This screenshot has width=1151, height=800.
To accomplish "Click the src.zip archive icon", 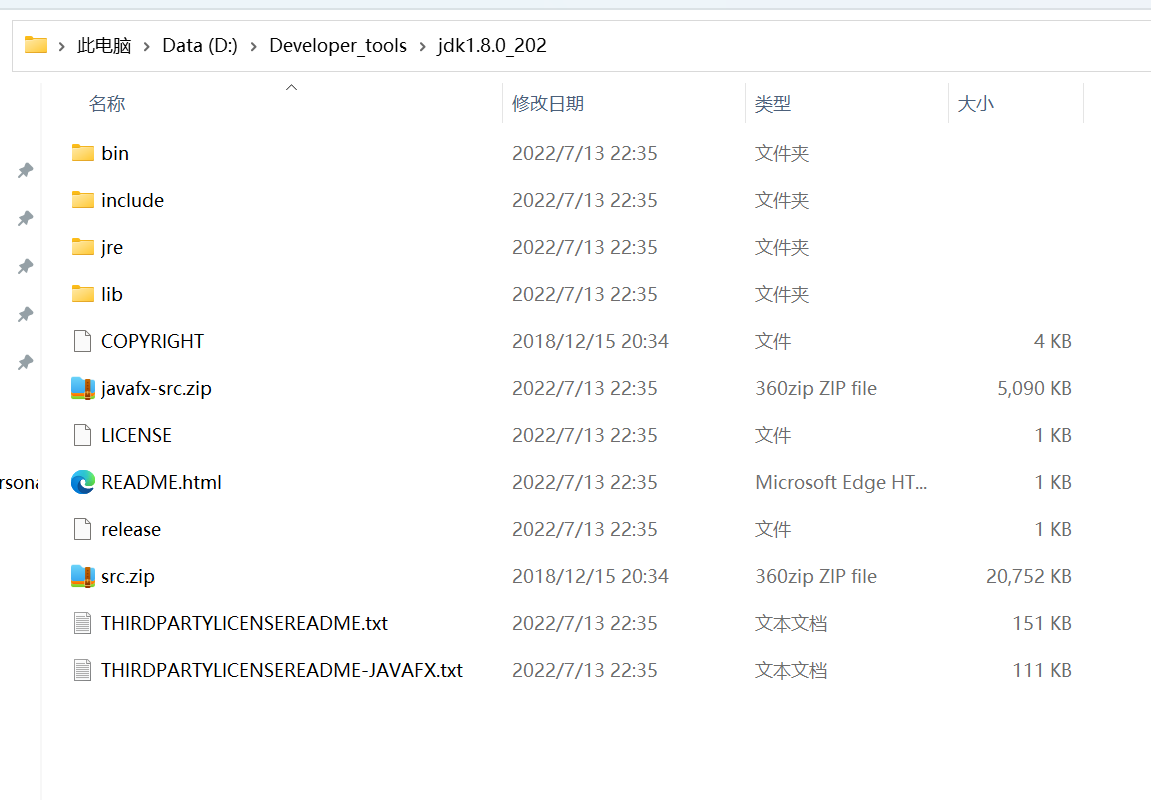I will (82, 576).
